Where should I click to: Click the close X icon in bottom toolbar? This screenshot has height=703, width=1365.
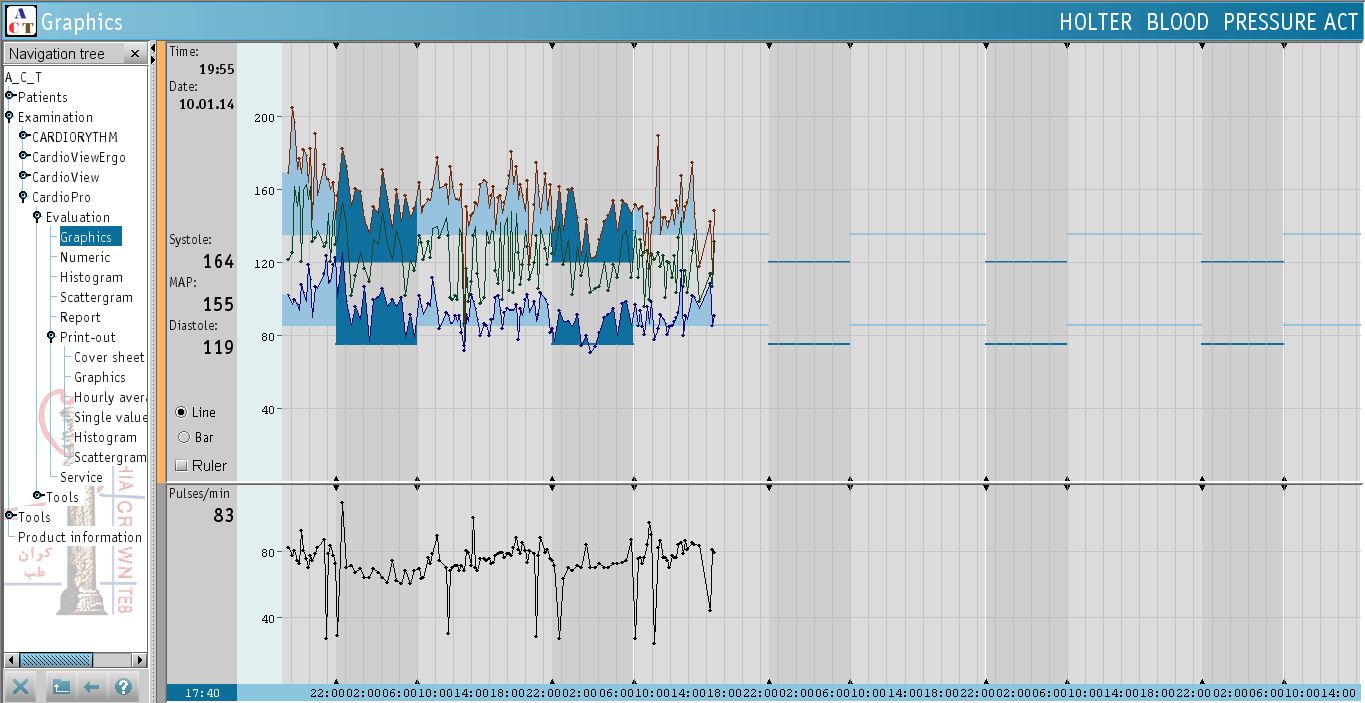[x=21, y=687]
